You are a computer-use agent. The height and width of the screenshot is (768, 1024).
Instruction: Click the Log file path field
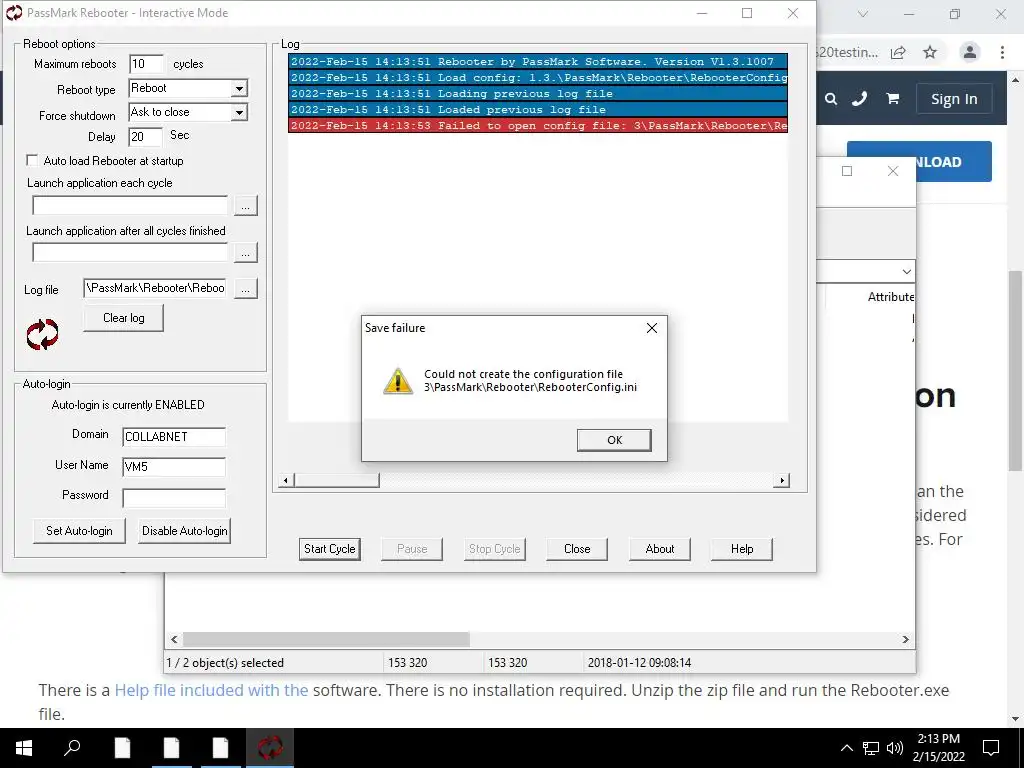click(155, 288)
